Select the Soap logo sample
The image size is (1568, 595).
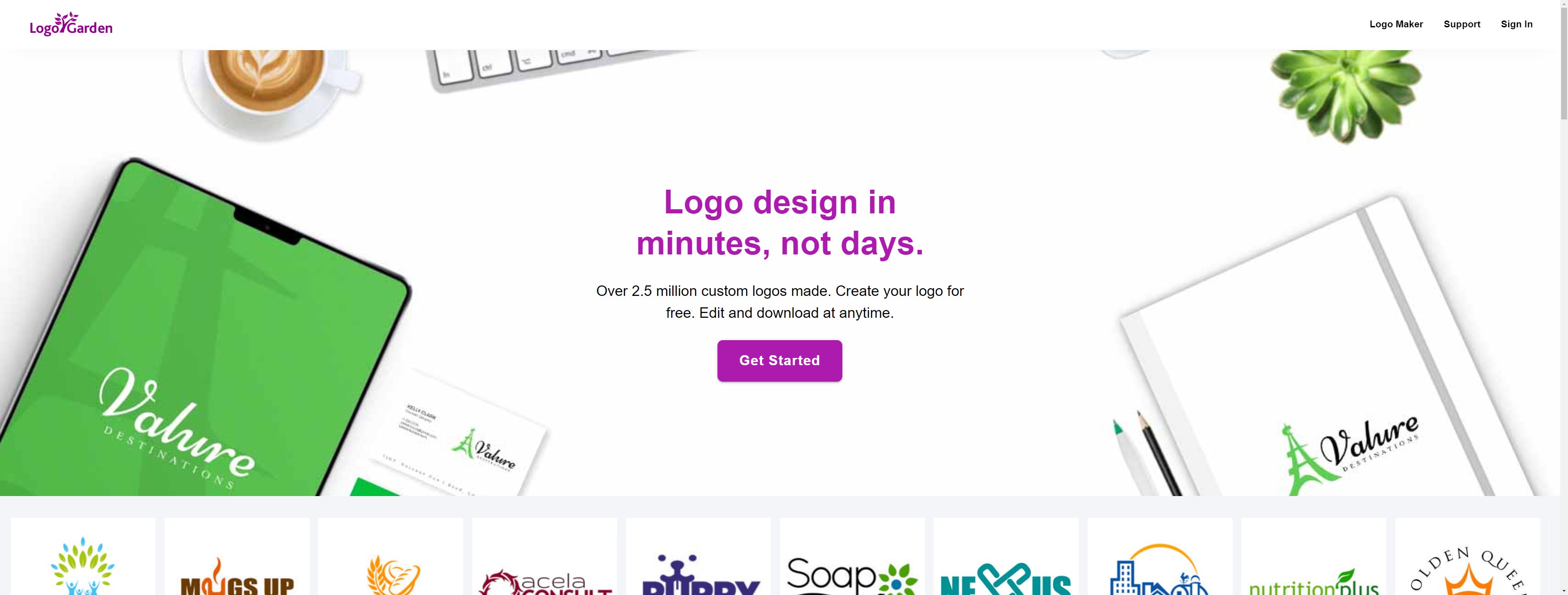point(852,557)
